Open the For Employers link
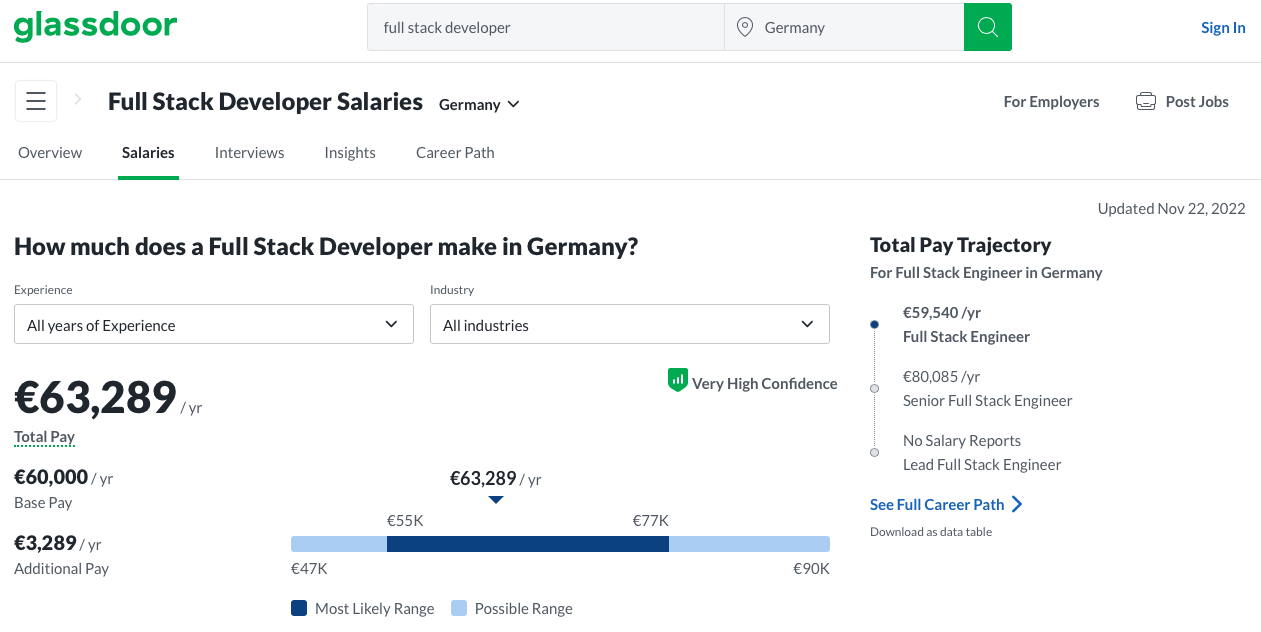The width and height of the screenshot is (1261, 632). pyautogui.click(x=1051, y=101)
